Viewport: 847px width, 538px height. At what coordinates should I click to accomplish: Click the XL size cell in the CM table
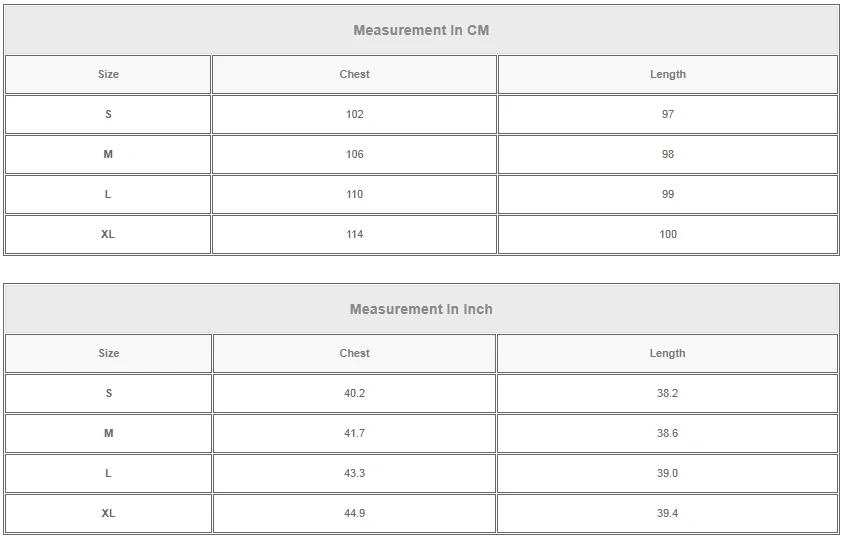(108, 234)
